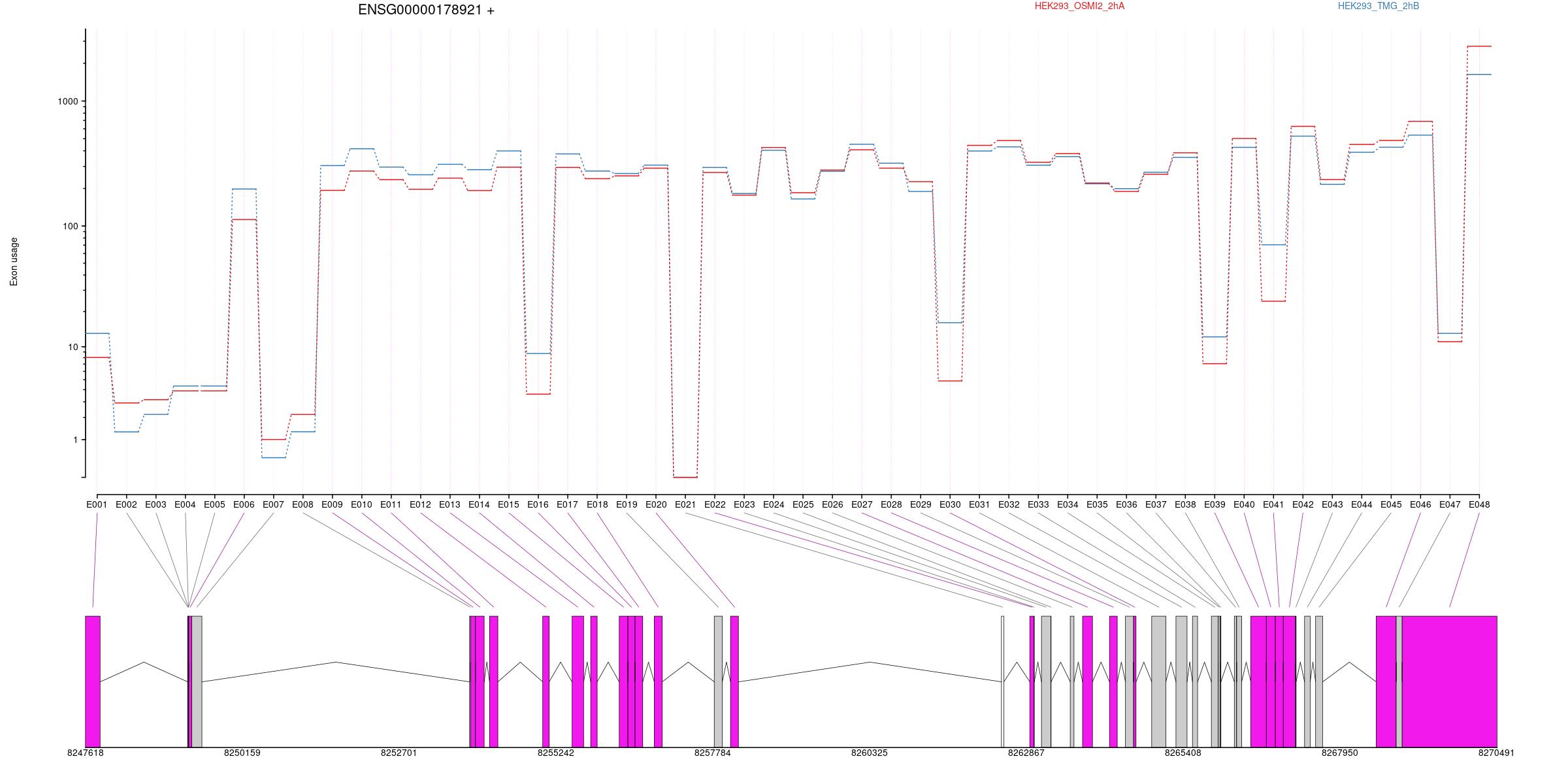The image size is (1568, 784).
Task: Click exon label E021
Action: (685, 504)
